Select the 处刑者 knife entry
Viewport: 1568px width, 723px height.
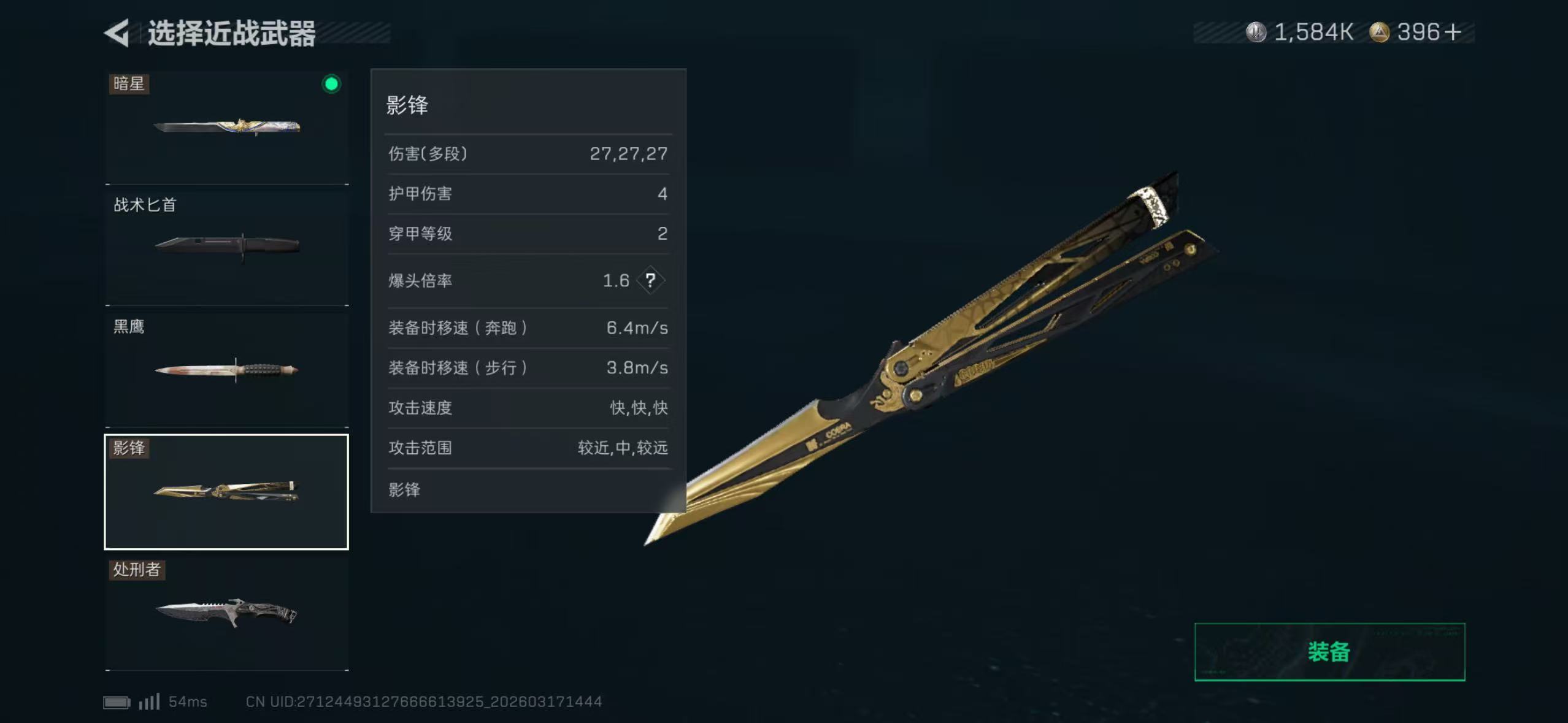(226, 613)
